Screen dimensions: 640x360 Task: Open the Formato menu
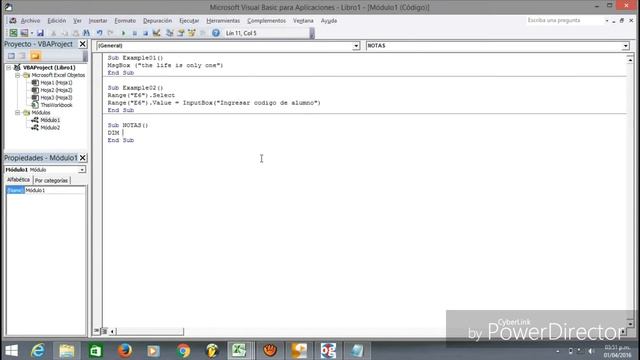pyautogui.click(x=125, y=20)
